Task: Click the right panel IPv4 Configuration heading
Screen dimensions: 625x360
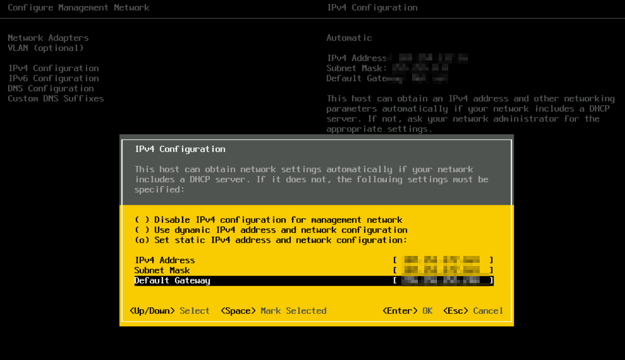Action: pyautogui.click(x=372, y=8)
